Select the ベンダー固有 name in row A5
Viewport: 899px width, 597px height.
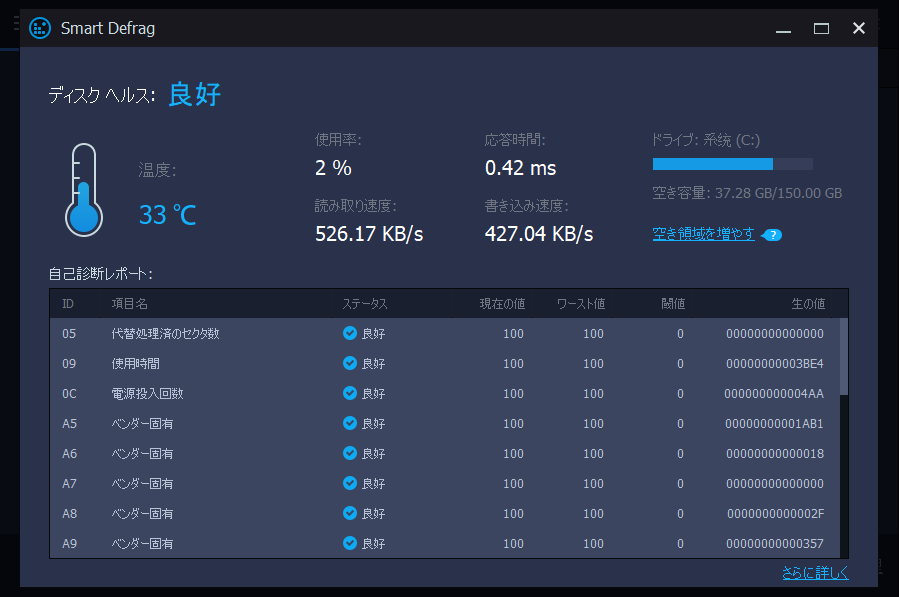click(142, 424)
